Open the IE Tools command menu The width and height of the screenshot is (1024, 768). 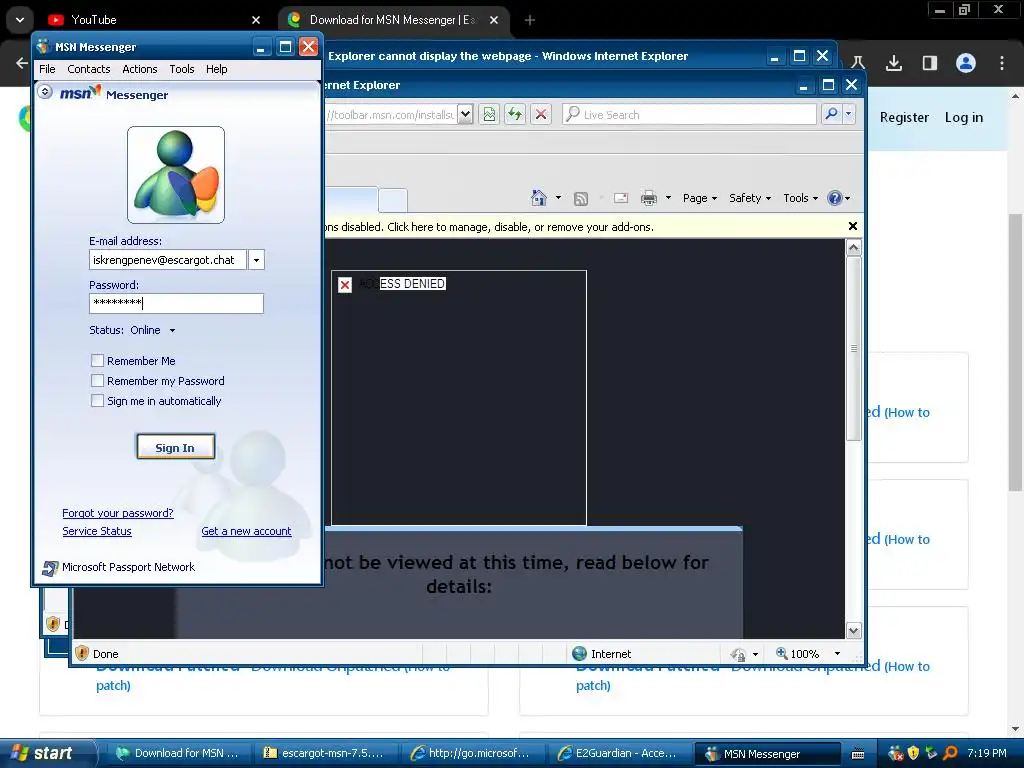point(800,198)
